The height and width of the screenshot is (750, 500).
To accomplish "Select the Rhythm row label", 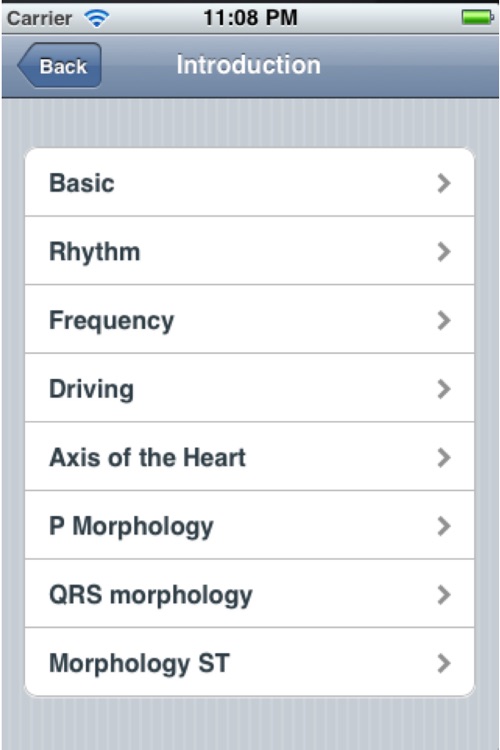I will coord(95,252).
